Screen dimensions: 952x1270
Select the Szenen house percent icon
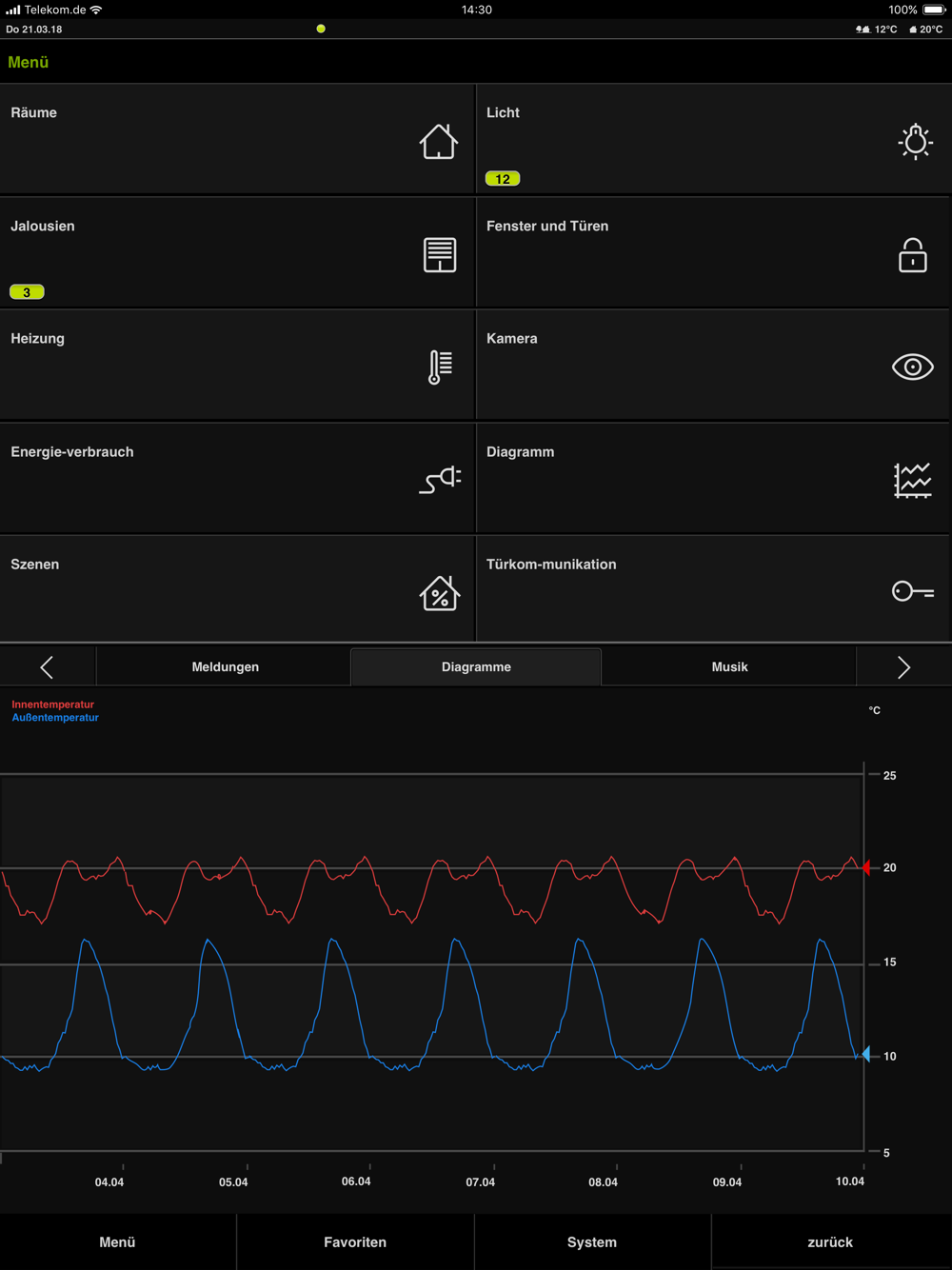point(440,592)
